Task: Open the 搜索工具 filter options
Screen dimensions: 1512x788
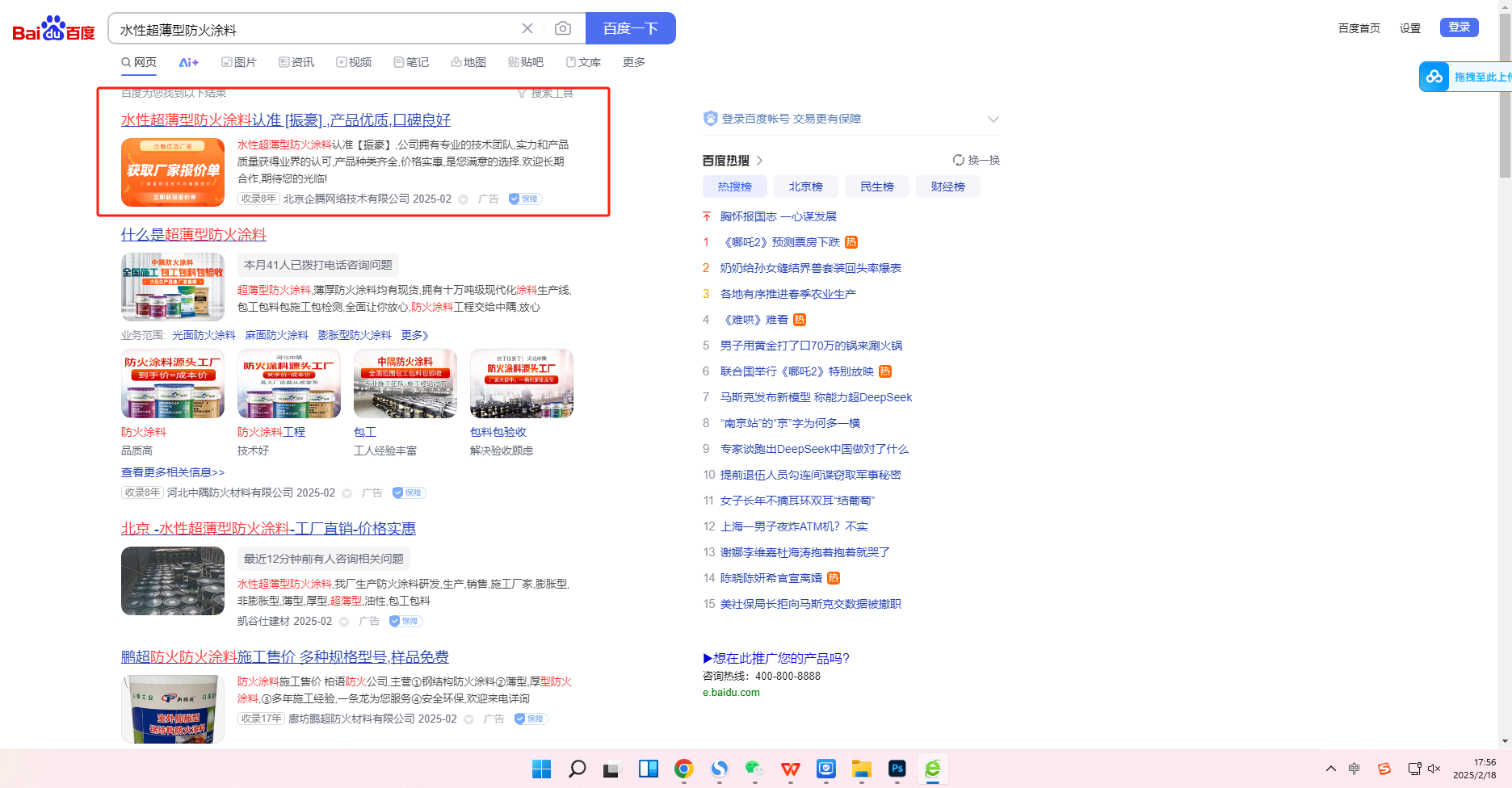Action: pyautogui.click(x=545, y=93)
